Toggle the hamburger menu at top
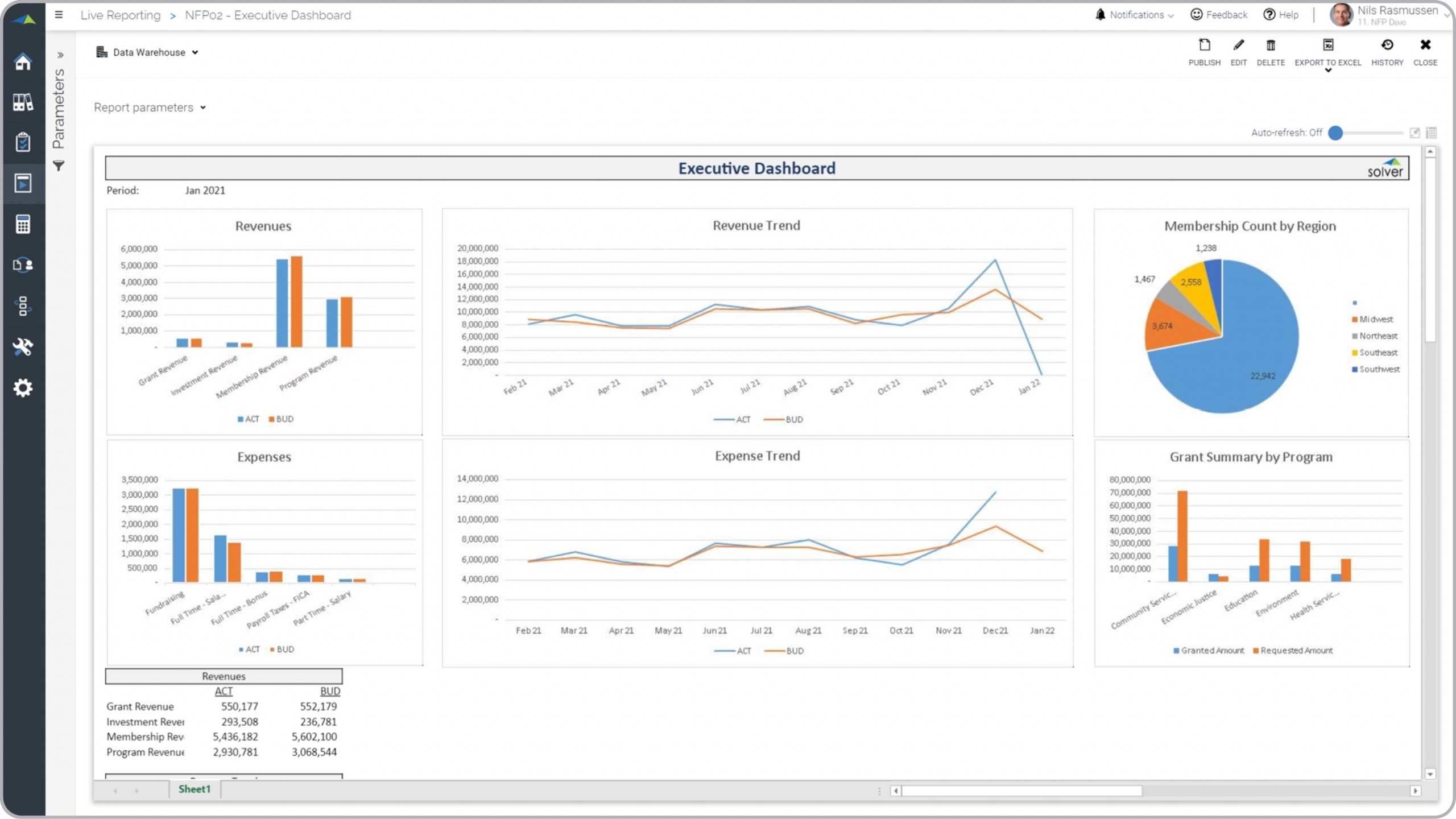Image resolution: width=1456 pixels, height=819 pixels. (59, 15)
